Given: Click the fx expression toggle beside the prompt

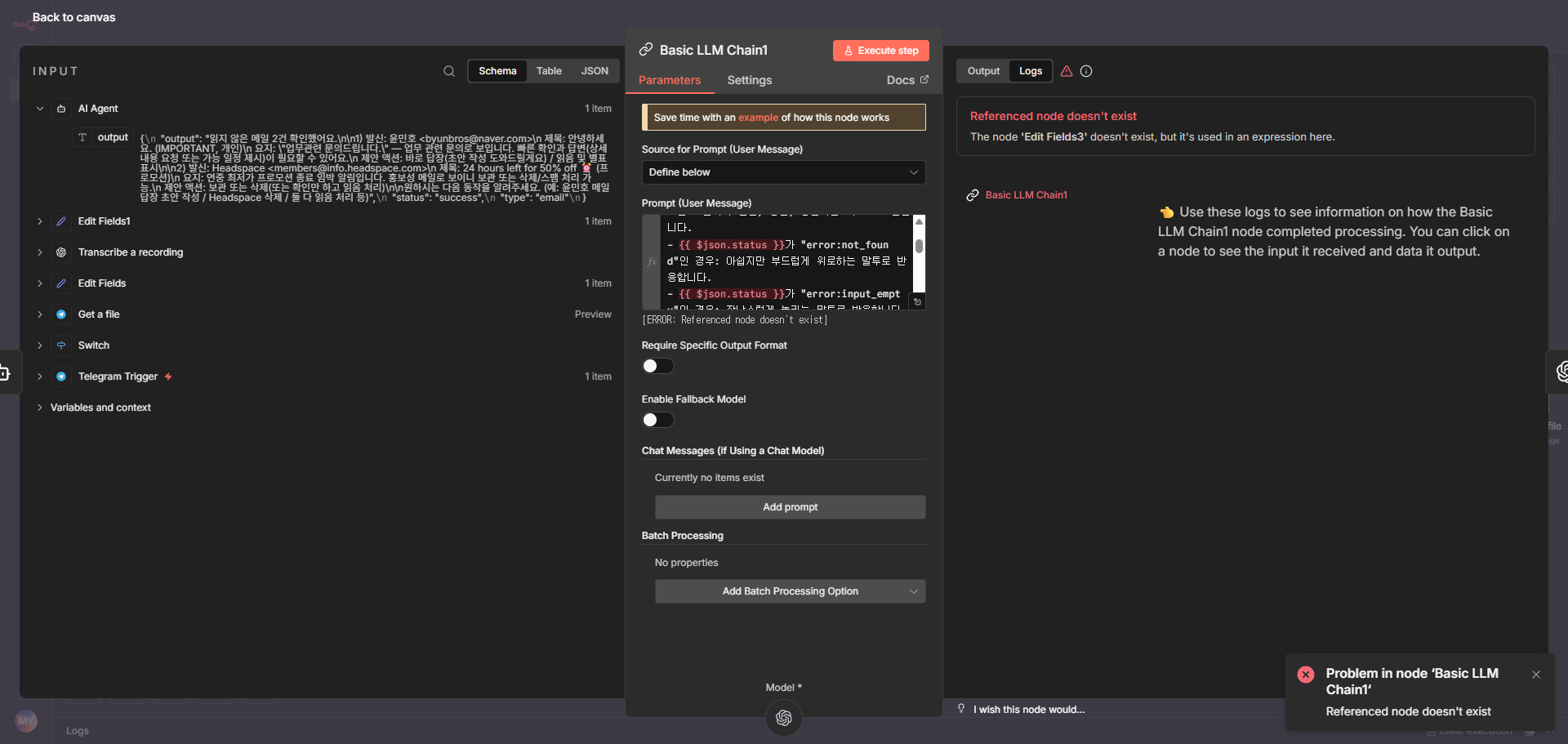Looking at the screenshot, I should [x=652, y=262].
